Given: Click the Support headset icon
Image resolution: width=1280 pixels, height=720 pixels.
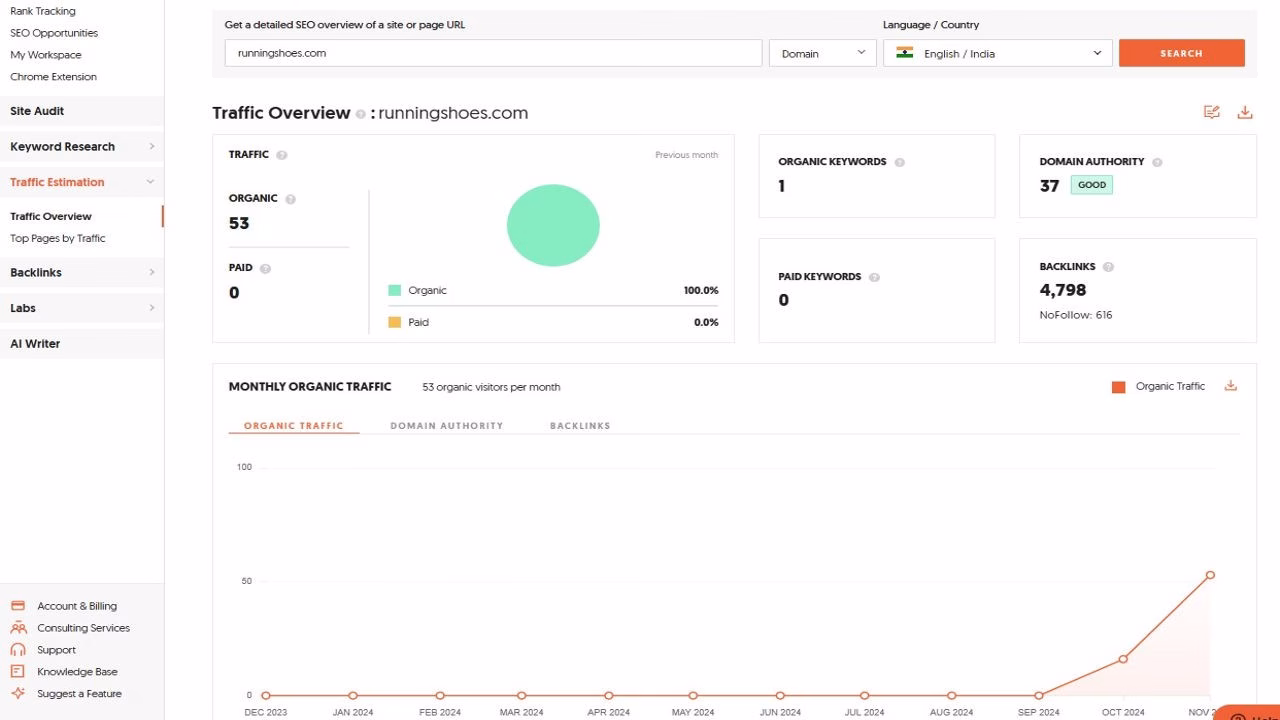Looking at the screenshot, I should pos(17,649).
